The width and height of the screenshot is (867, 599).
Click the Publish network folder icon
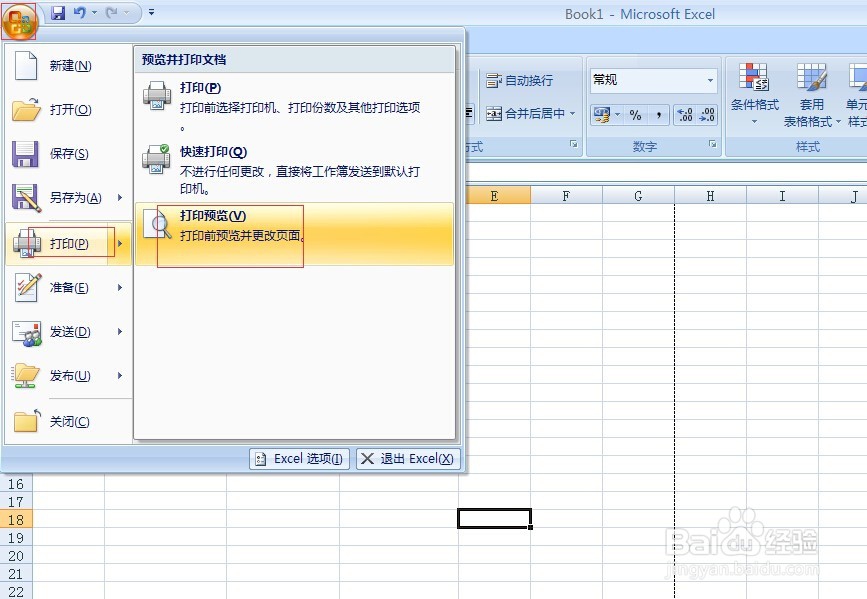(x=26, y=376)
